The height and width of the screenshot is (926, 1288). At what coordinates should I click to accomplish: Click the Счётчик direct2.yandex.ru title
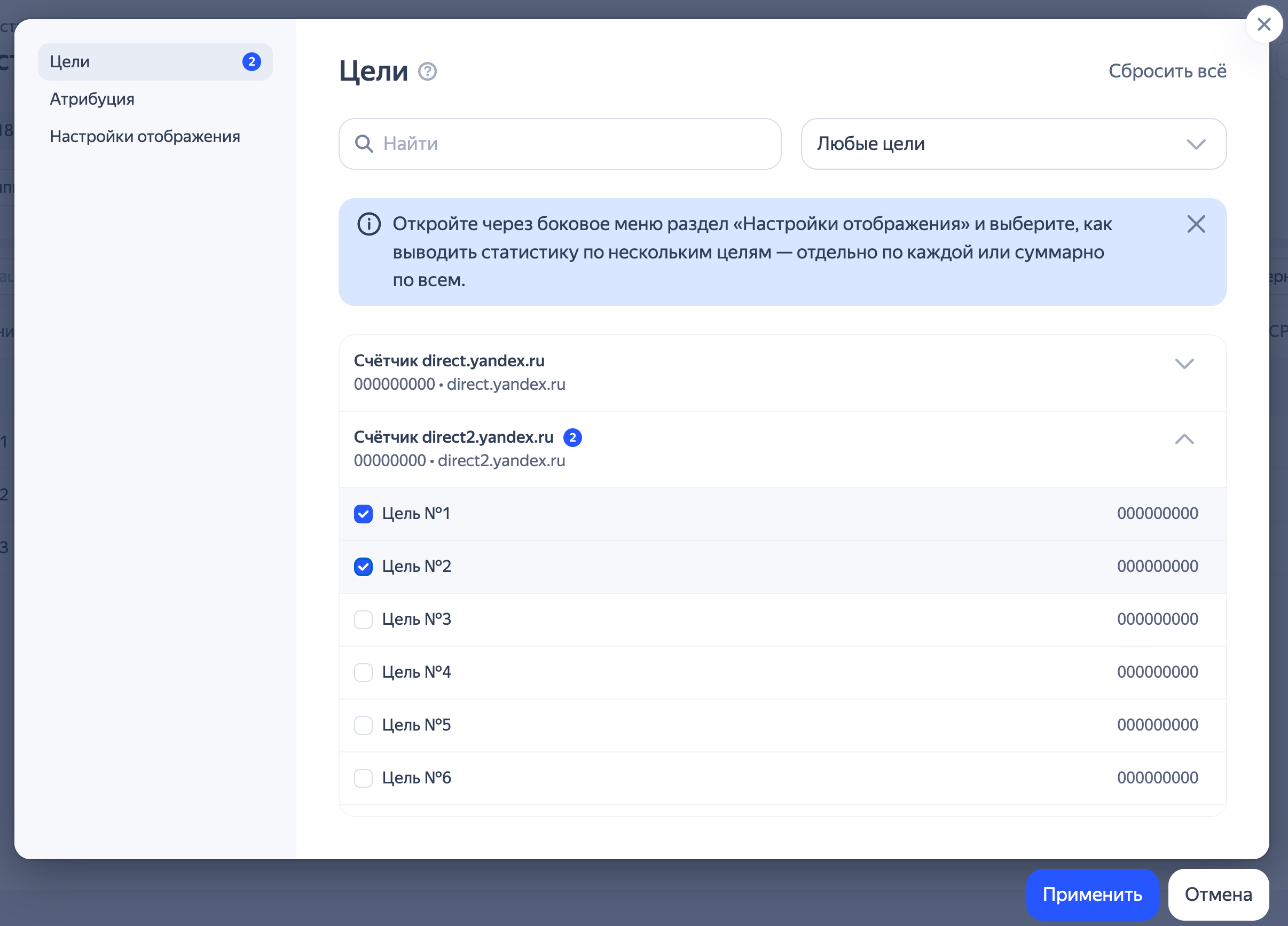coord(454,437)
